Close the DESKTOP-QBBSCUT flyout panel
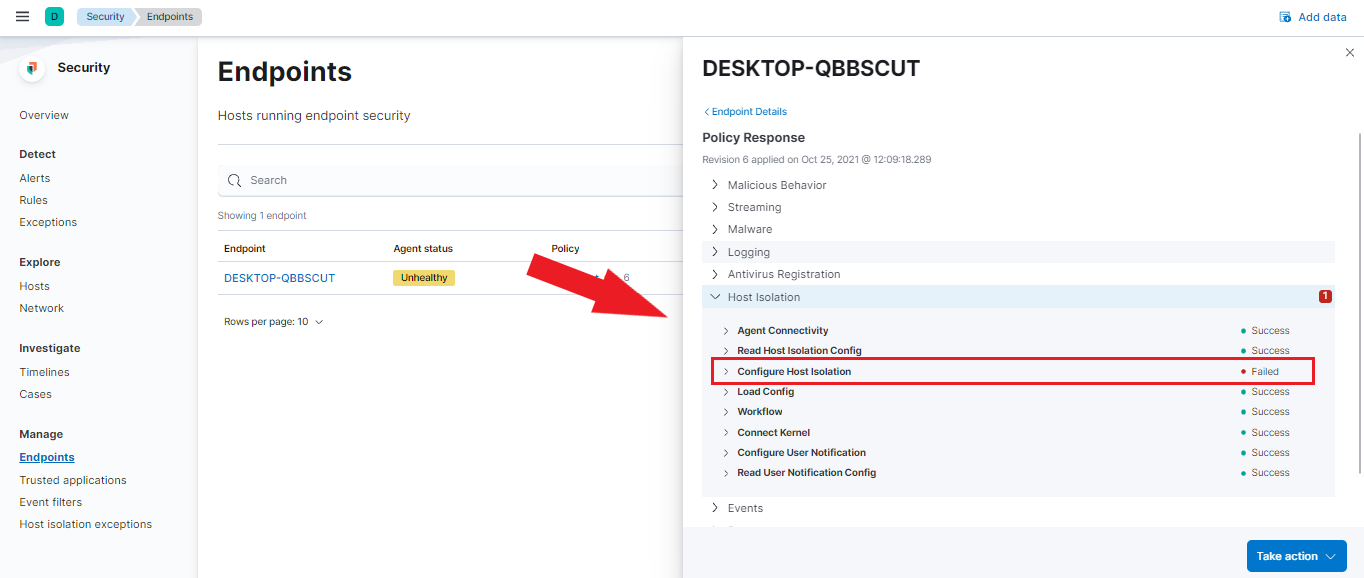The width and height of the screenshot is (1364, 578). click(x=1350, y=52)
